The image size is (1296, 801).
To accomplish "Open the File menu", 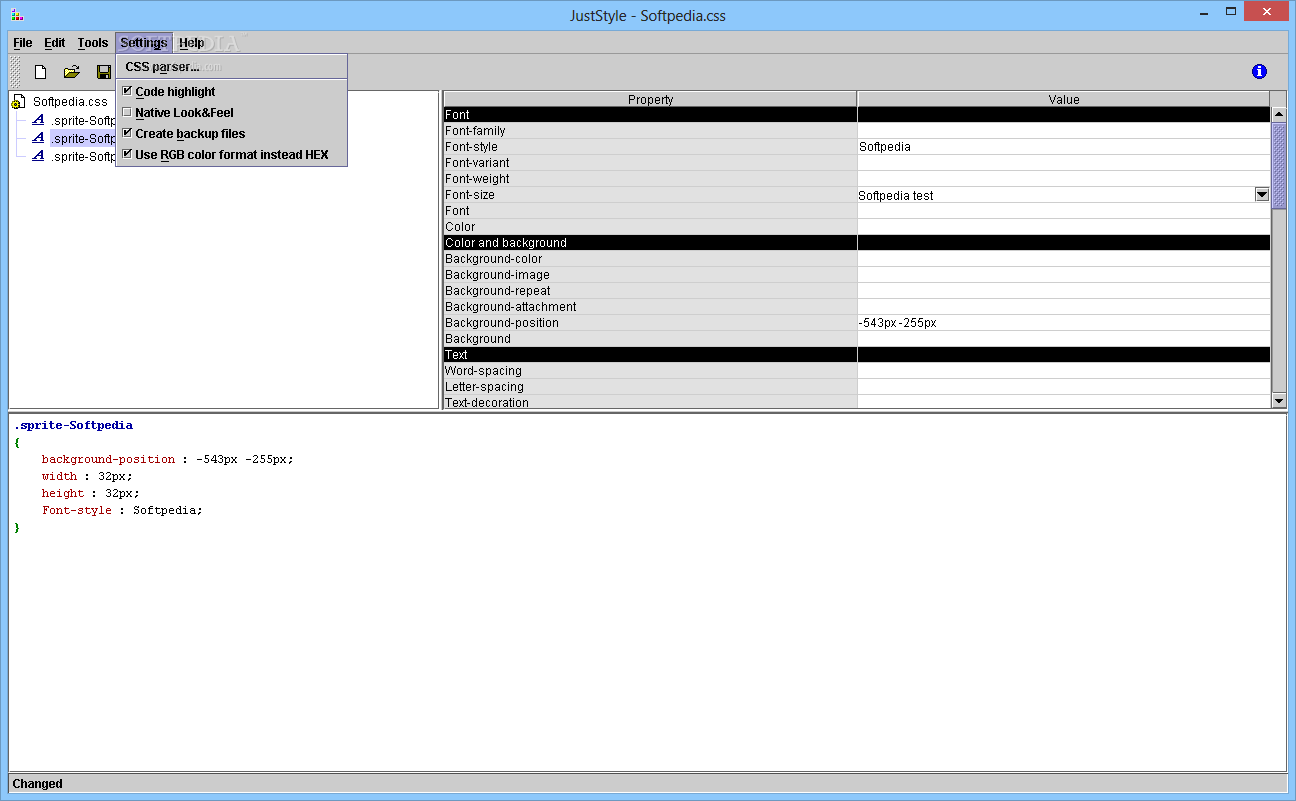I will coord(23,43).
